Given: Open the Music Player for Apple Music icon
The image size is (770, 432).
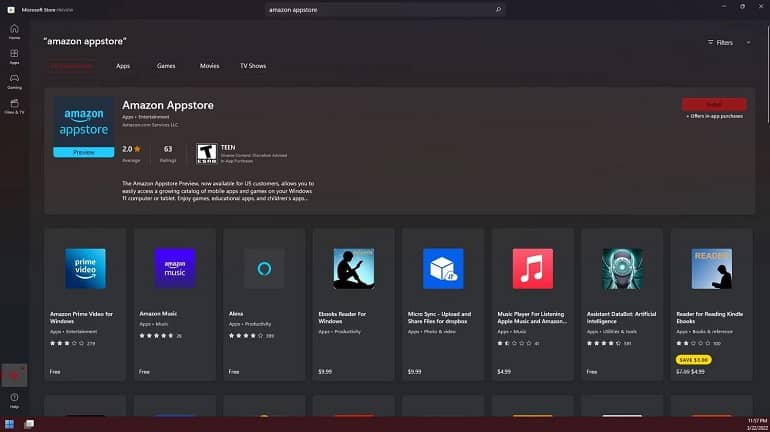Looking at the screenshot, I should [x=533, y=269].
